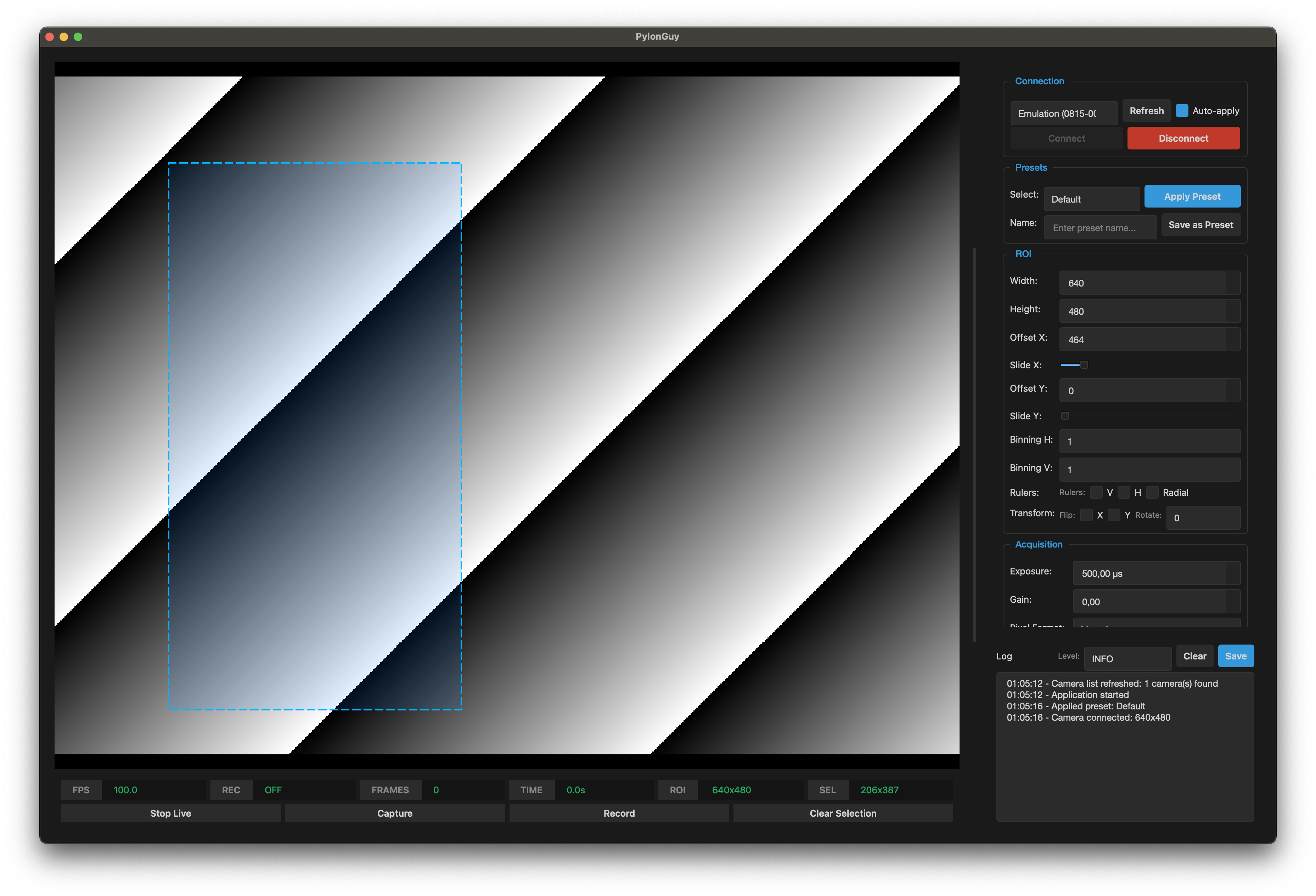Click the Apply Preset button
Screen dimensions: 1316x896
coord(1192,197)
